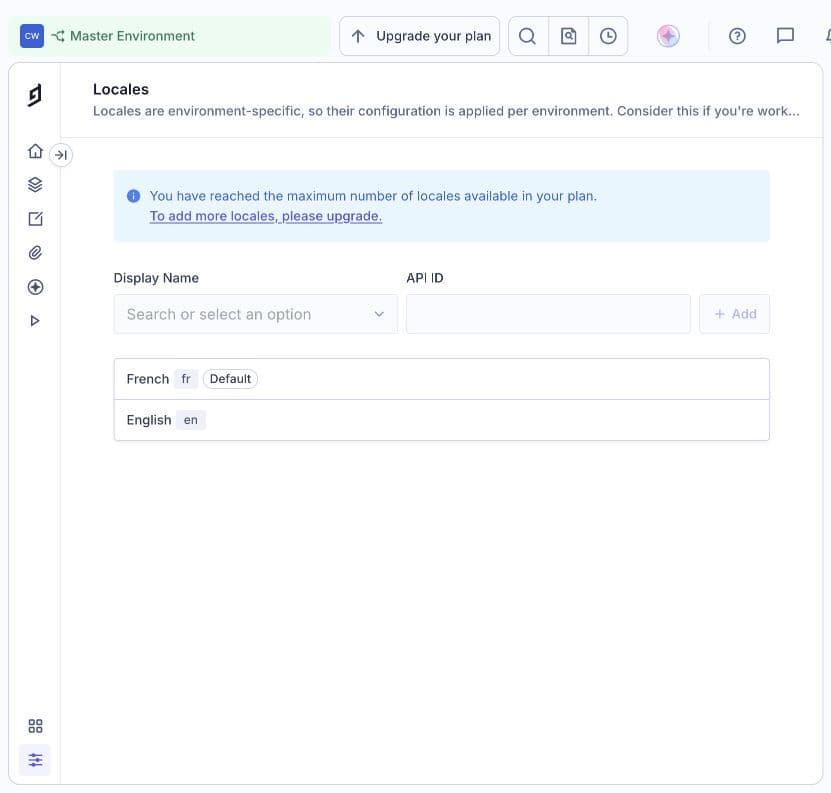Click Upgrade your plan button
This screenshot has width=831, height=793.
pos(420,36)
